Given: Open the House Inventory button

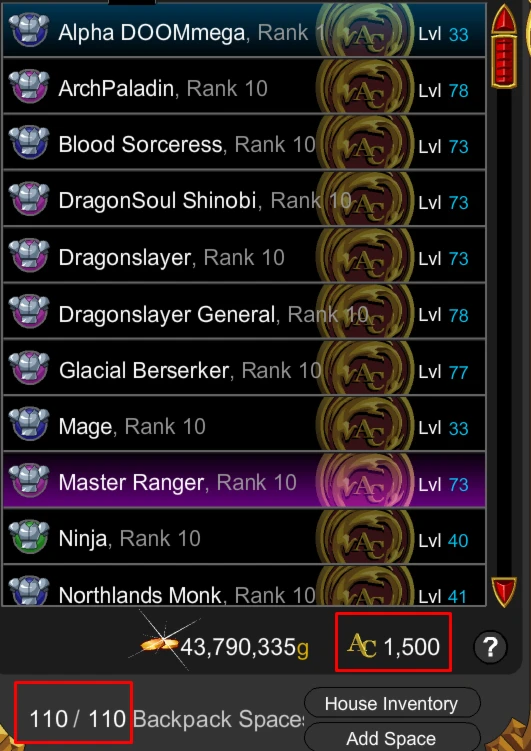Looking at the screenshot, I should click(x=392, y=704).
